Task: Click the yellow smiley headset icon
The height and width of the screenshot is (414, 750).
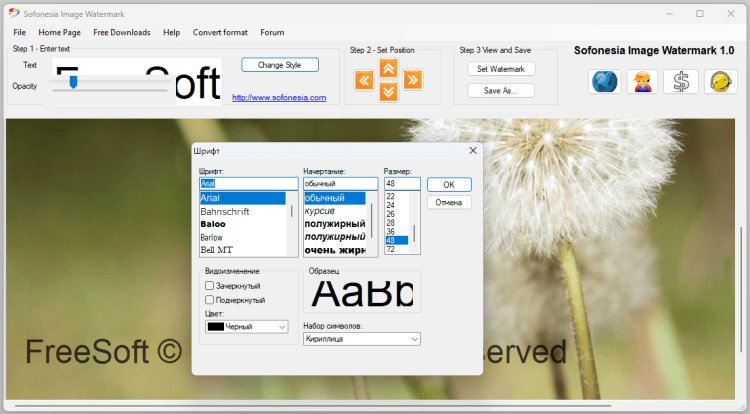Action: click(720, 81)
